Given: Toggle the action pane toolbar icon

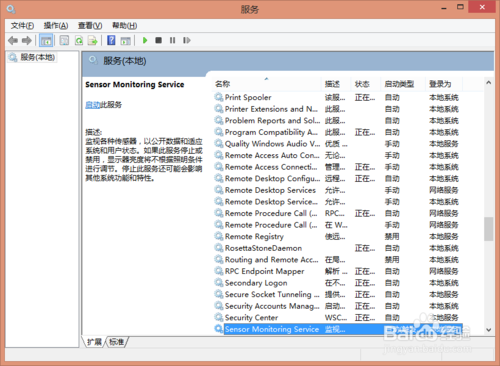Looking at the screenshot, I should point(126,41).
